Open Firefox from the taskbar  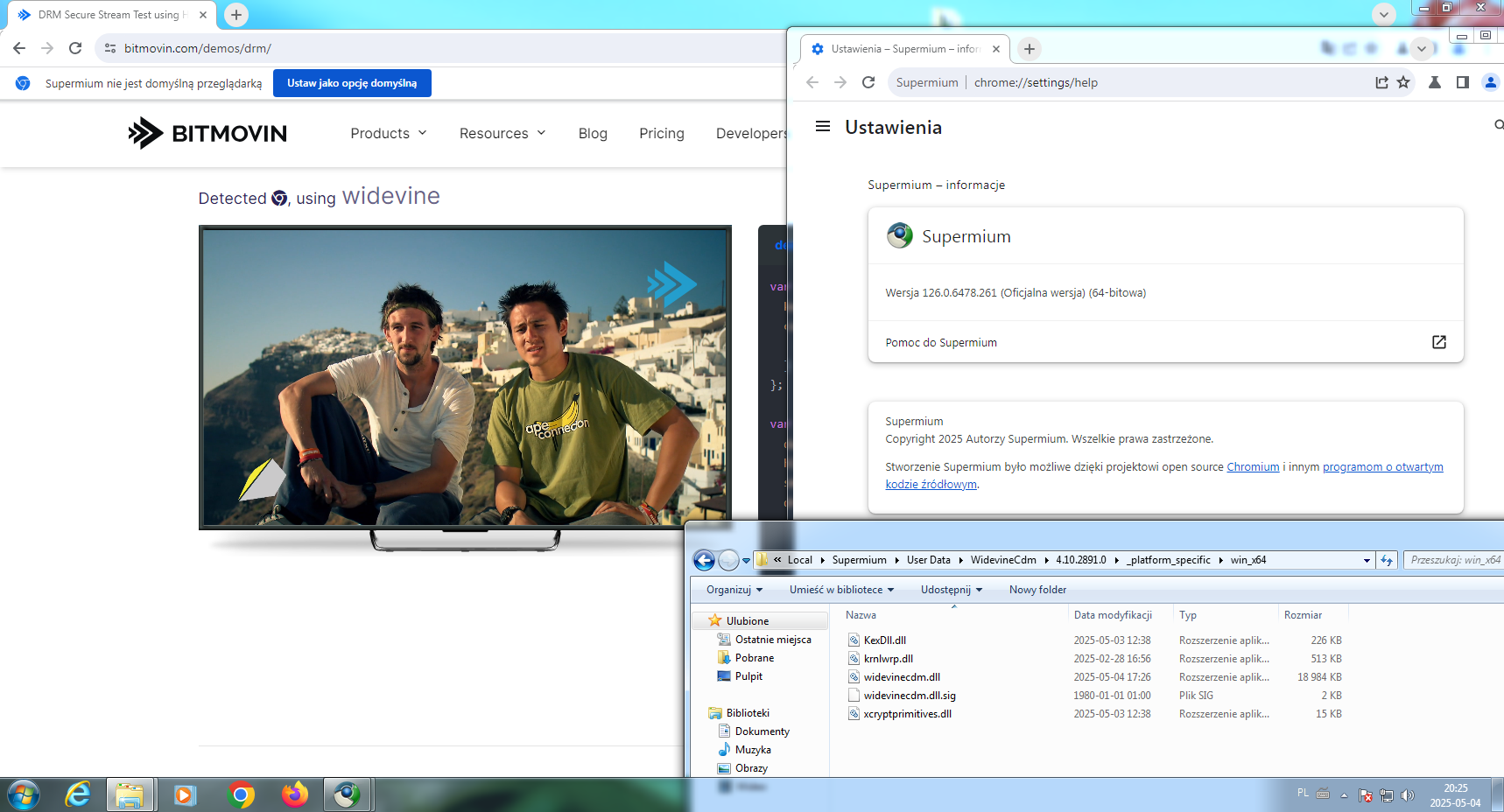pos(294,794)
